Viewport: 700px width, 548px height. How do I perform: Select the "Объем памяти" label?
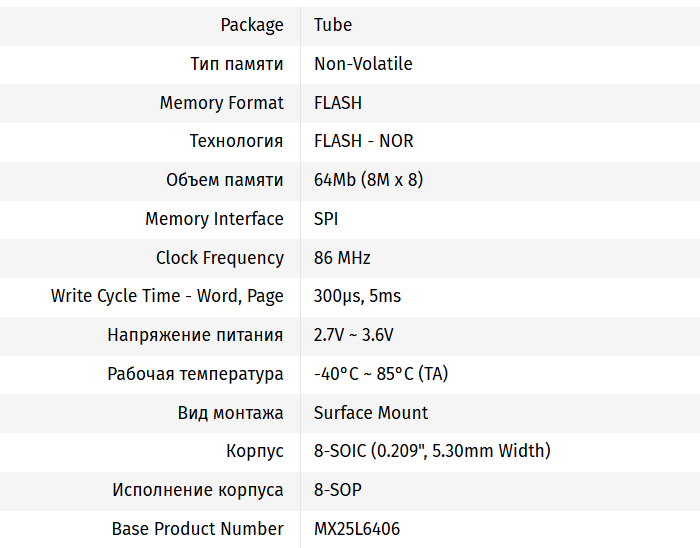pos(224,180)
